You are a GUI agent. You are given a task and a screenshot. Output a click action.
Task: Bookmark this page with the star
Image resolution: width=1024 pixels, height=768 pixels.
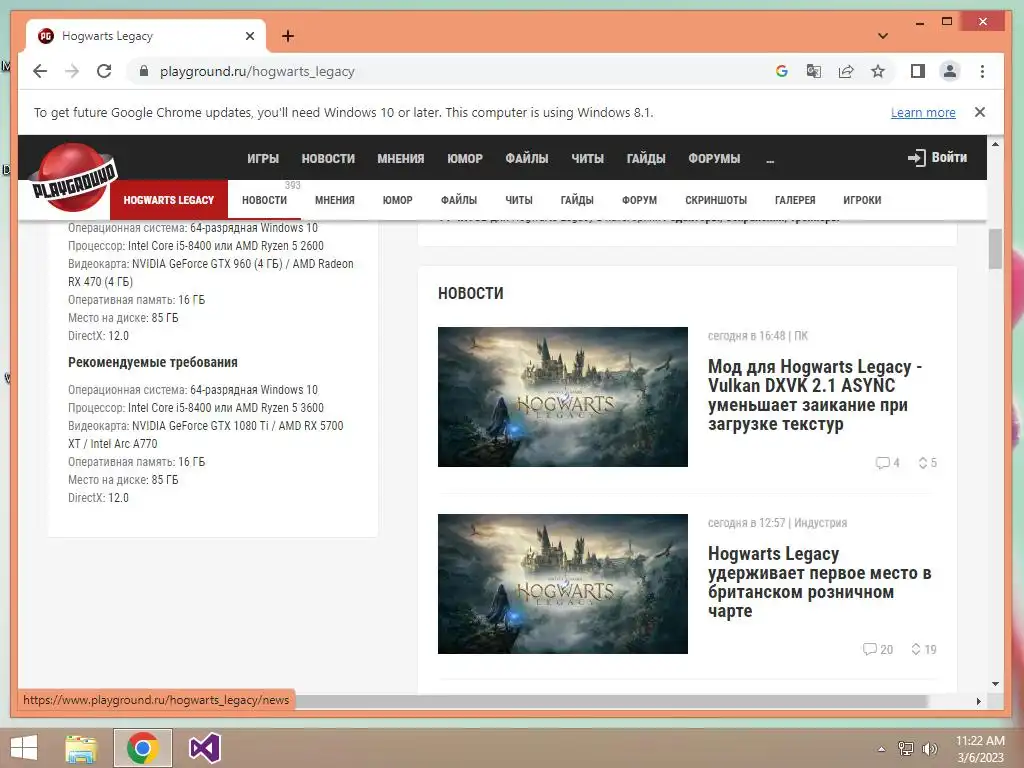pos(878,71)
